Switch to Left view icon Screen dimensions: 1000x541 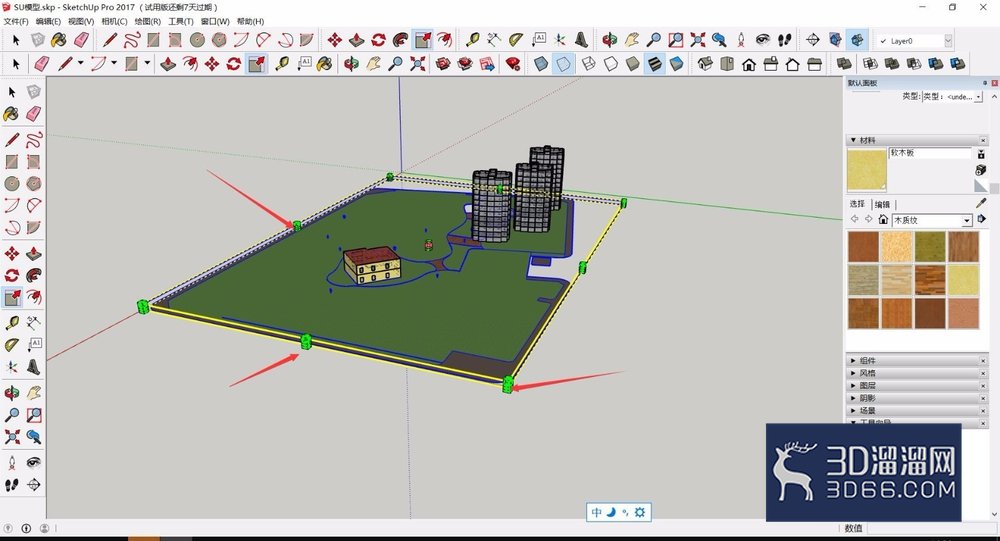coord(814,64)
